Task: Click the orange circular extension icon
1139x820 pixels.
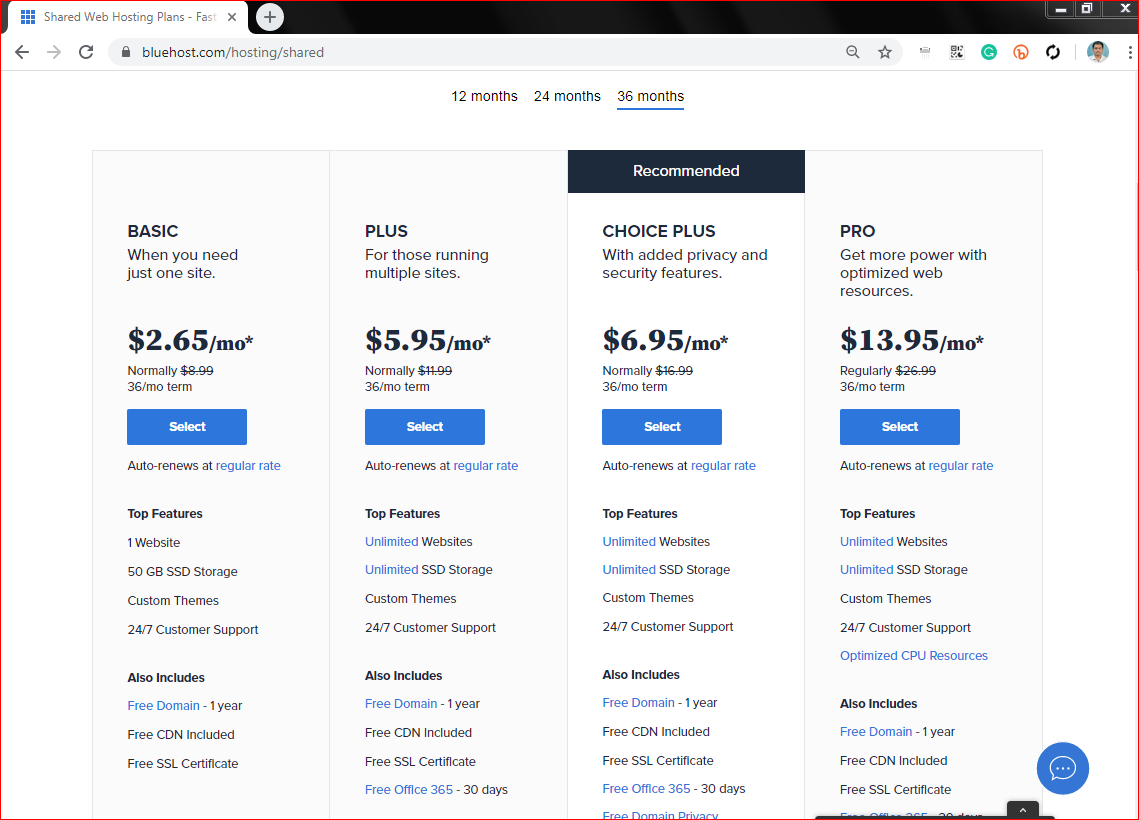Action: click(1021, 52)
